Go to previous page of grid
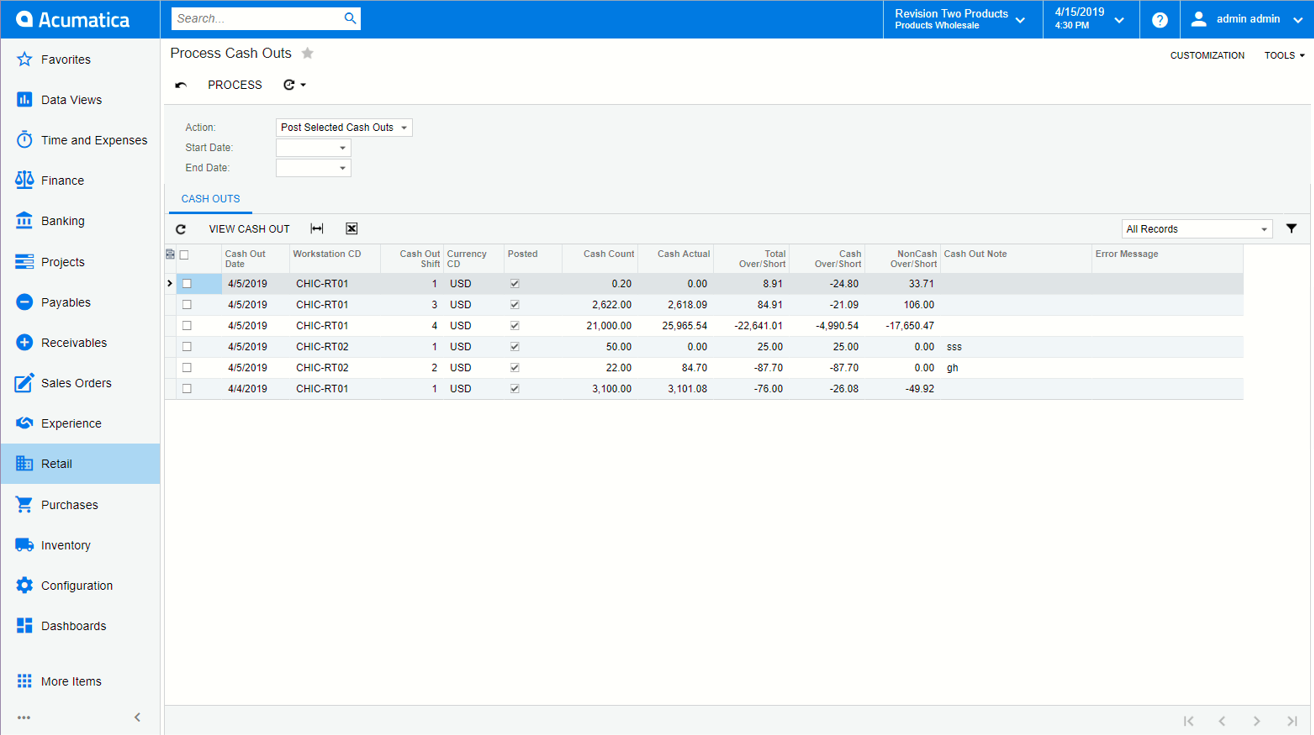Image resolution: width=1314 pixels, height=735 pixels. click(1222, 720)
